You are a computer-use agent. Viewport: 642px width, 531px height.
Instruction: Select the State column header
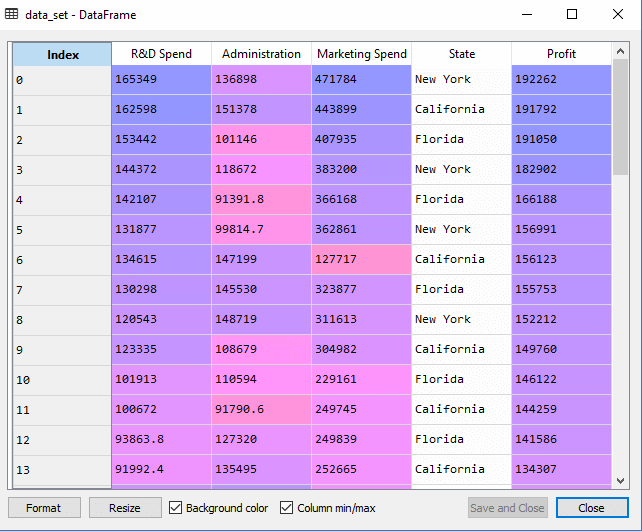pos(461,54)
